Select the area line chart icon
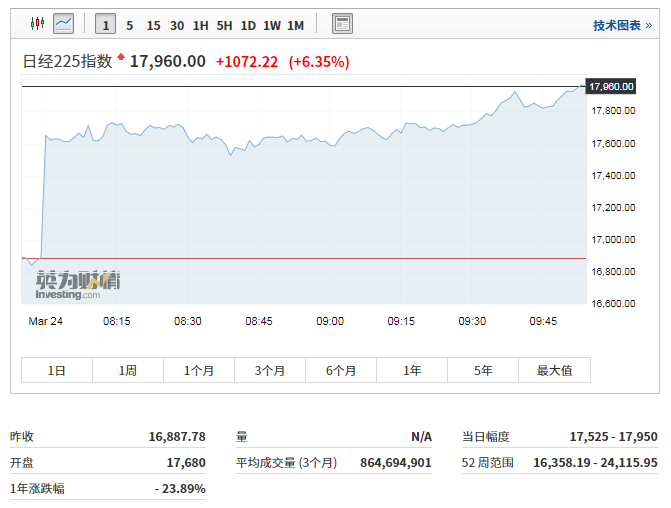 [64, 23]
